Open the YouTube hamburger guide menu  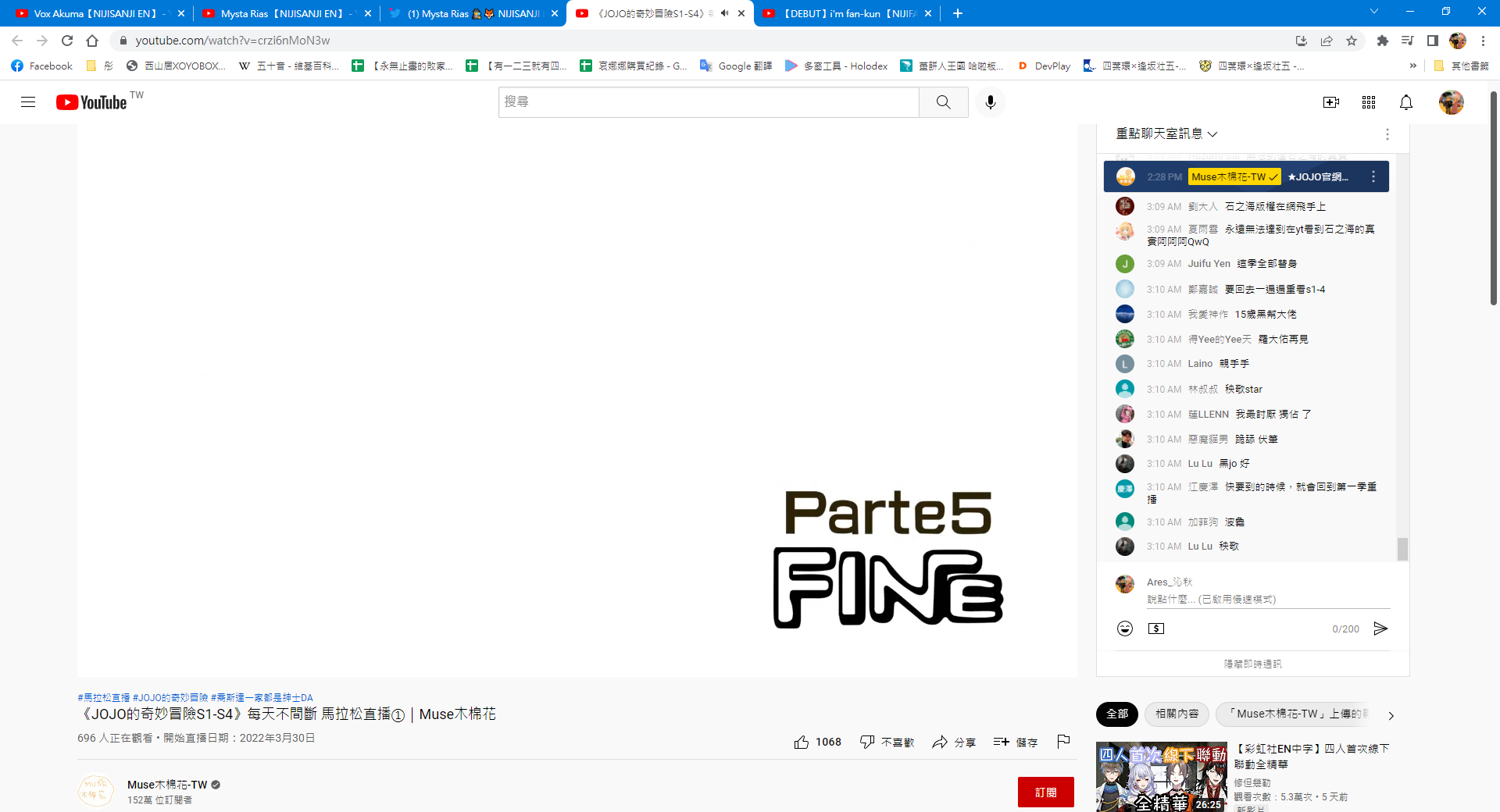pos(28,102)
